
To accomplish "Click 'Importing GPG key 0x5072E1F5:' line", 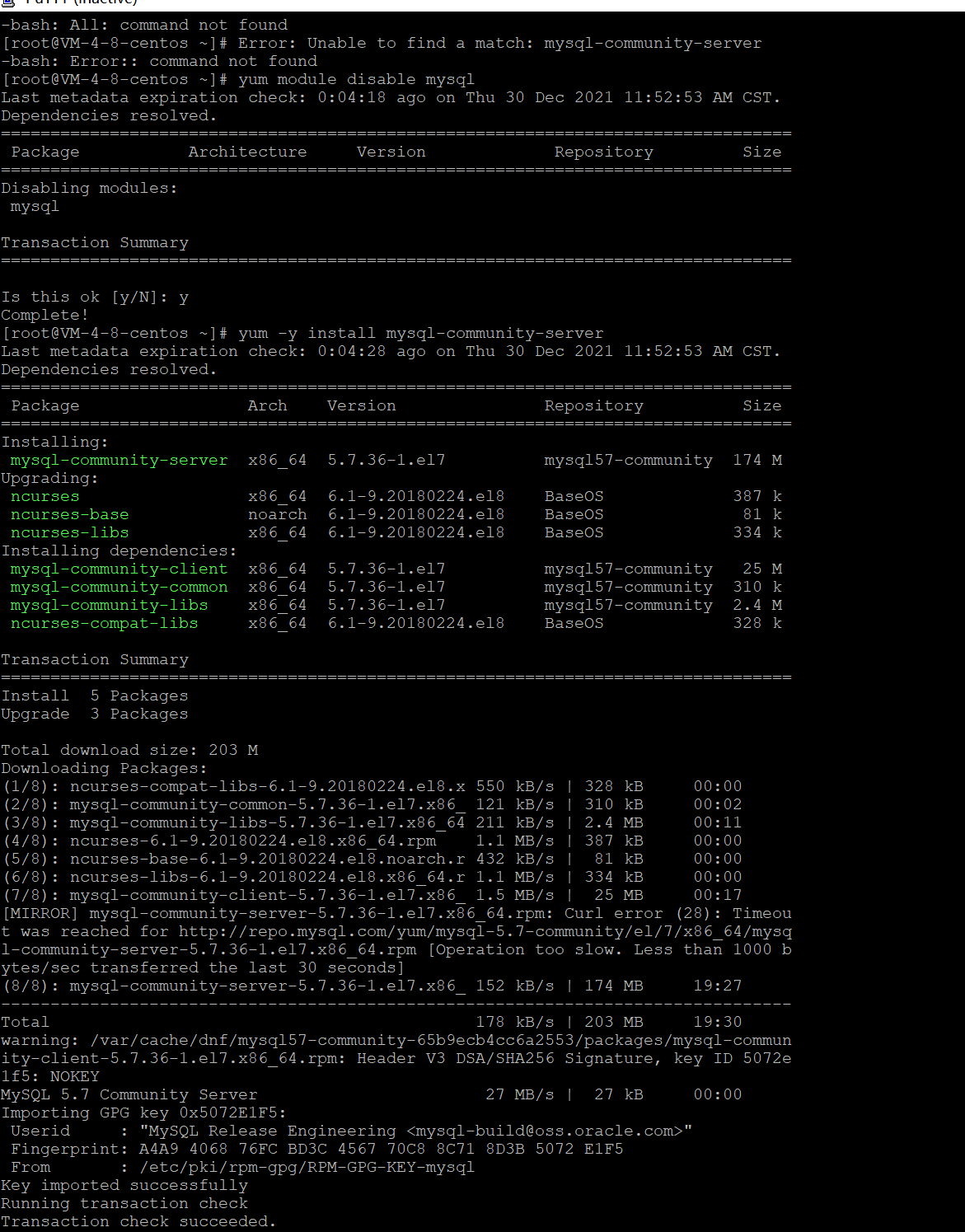I will point(143,1113).
